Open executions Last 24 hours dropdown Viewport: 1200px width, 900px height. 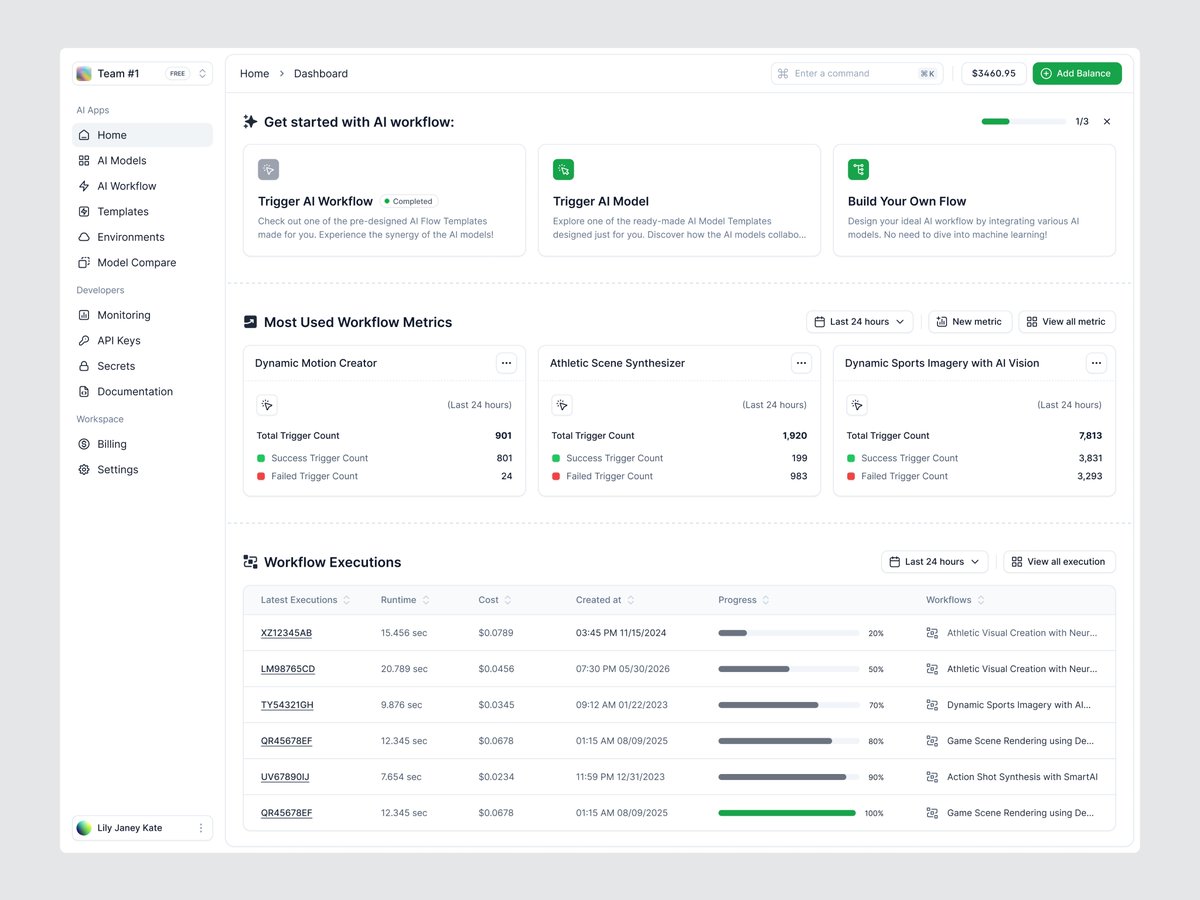click(935, 562)
